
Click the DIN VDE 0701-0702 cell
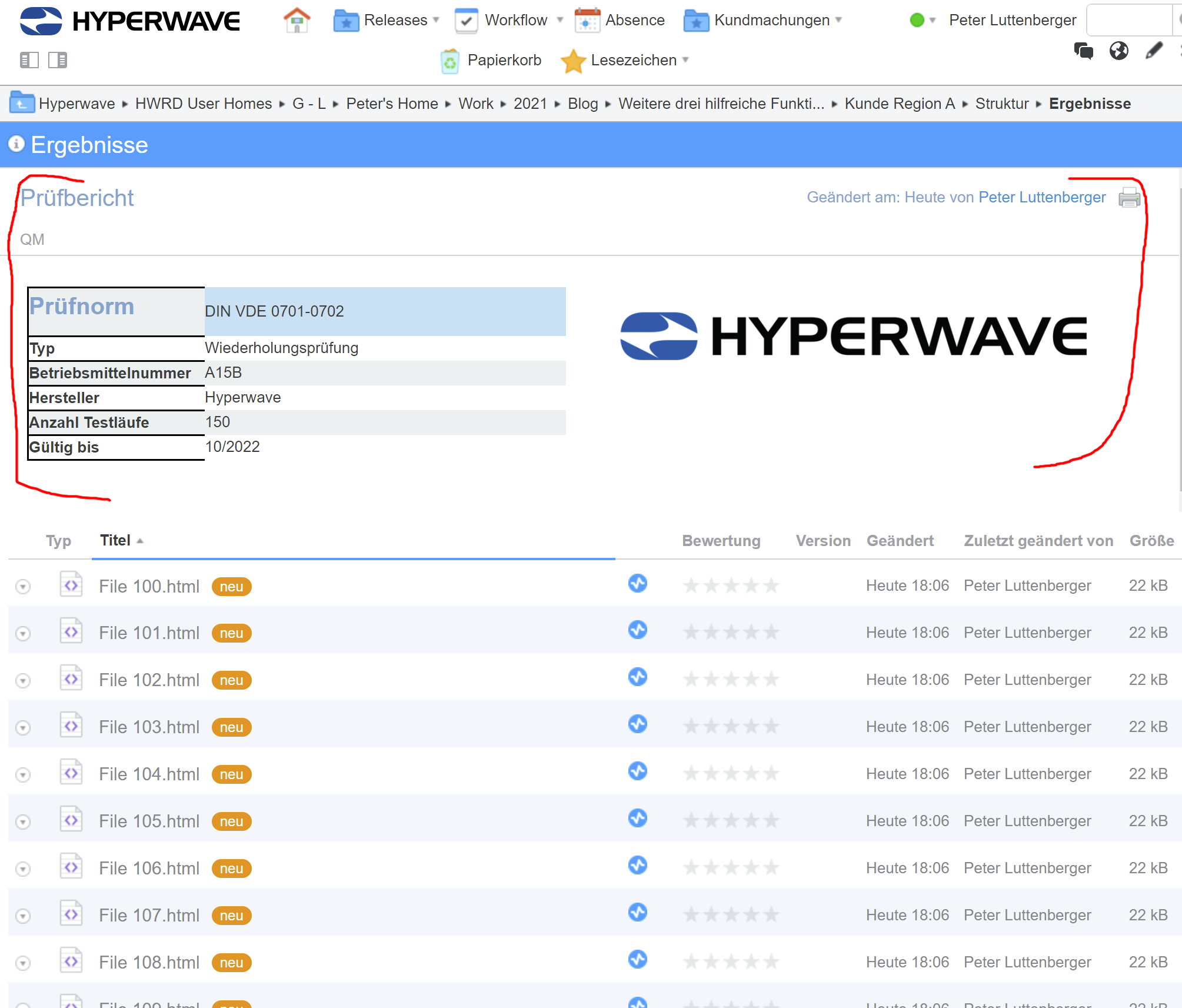pos(385,311)
